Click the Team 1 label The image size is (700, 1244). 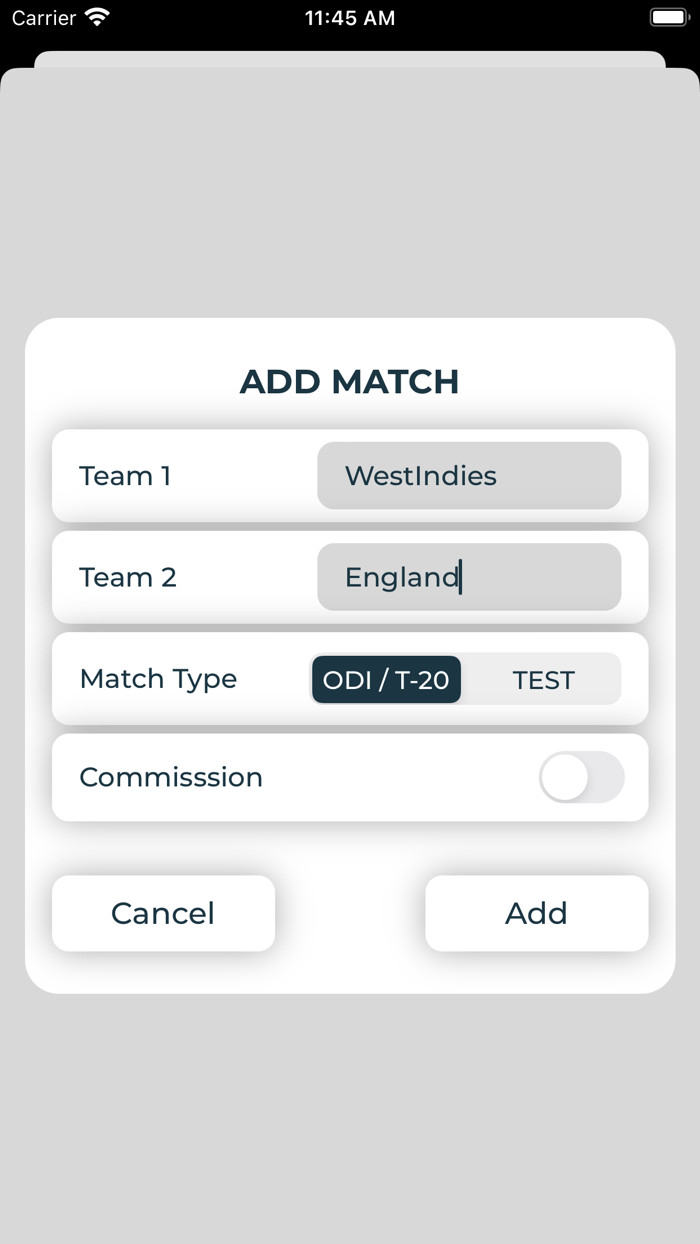(x=125, y=476)
